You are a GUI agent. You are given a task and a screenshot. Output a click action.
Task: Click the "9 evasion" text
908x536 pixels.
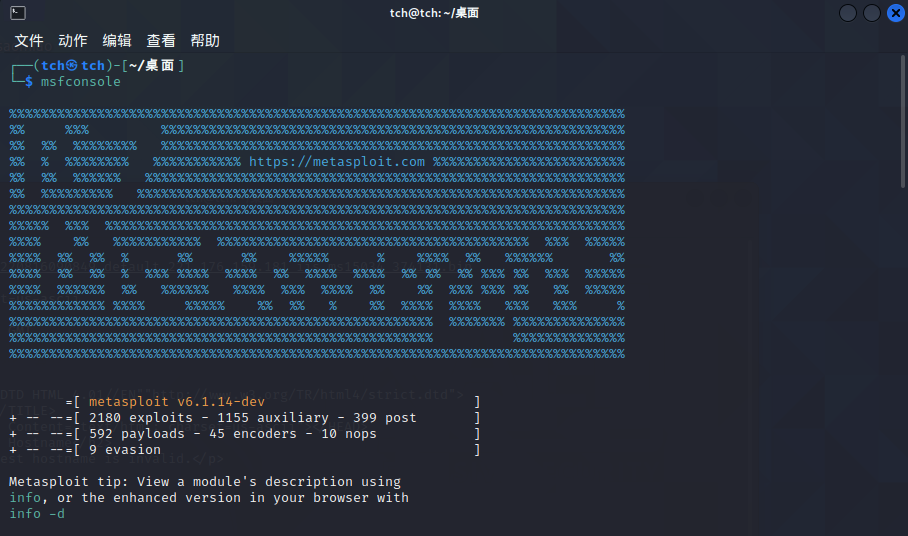tap(125, 450)
